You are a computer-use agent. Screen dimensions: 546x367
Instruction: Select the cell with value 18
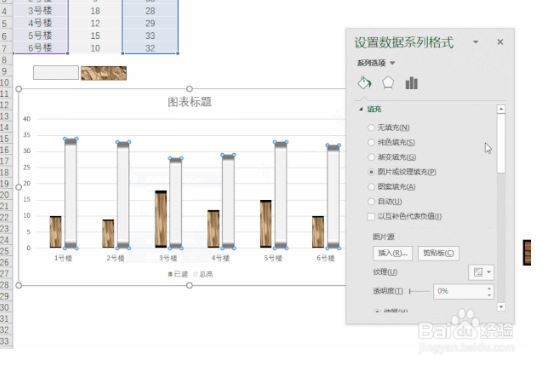click(x=95, y=11)
